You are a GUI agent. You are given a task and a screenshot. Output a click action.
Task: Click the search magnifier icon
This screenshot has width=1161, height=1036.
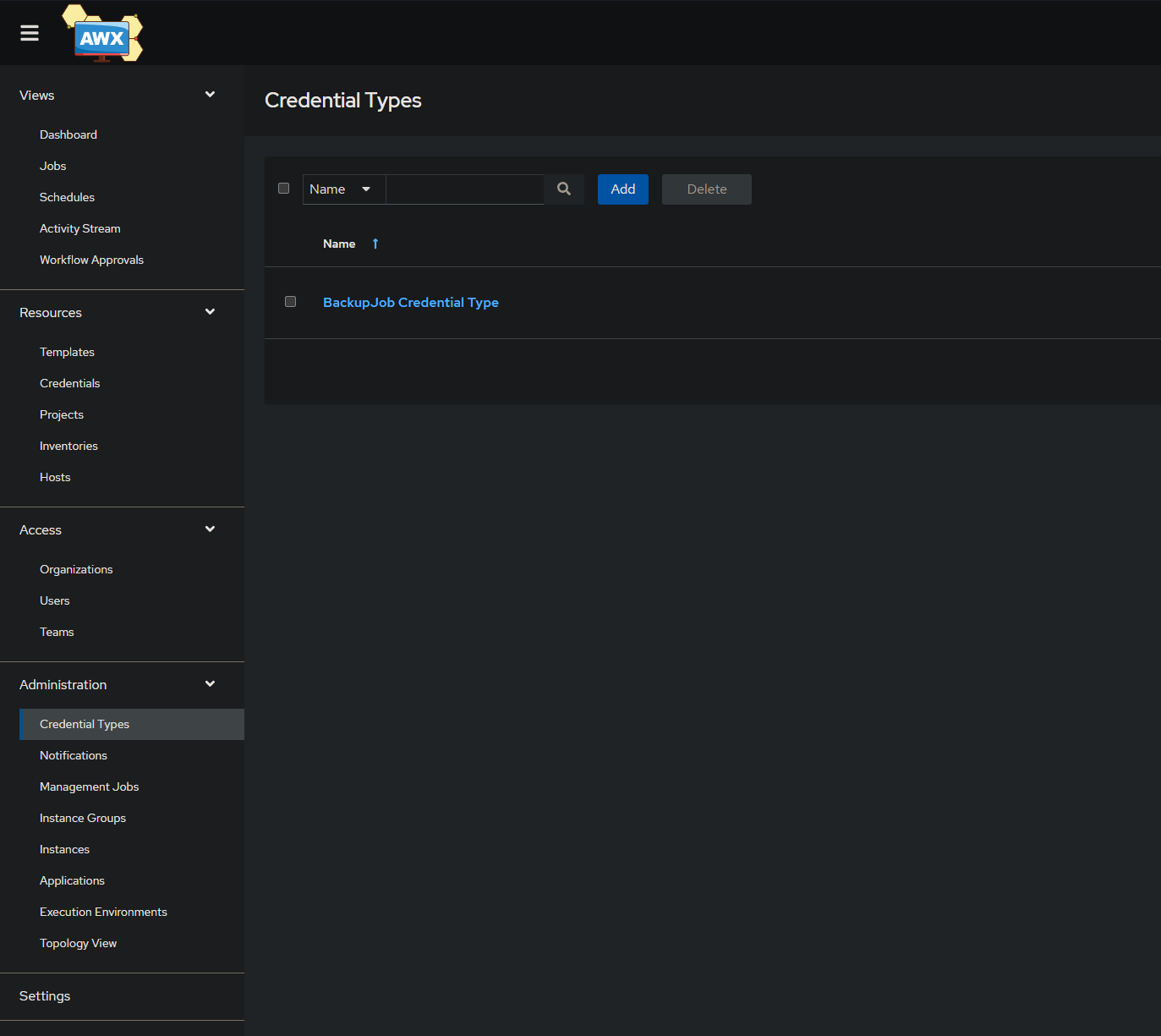pos(564,189)
